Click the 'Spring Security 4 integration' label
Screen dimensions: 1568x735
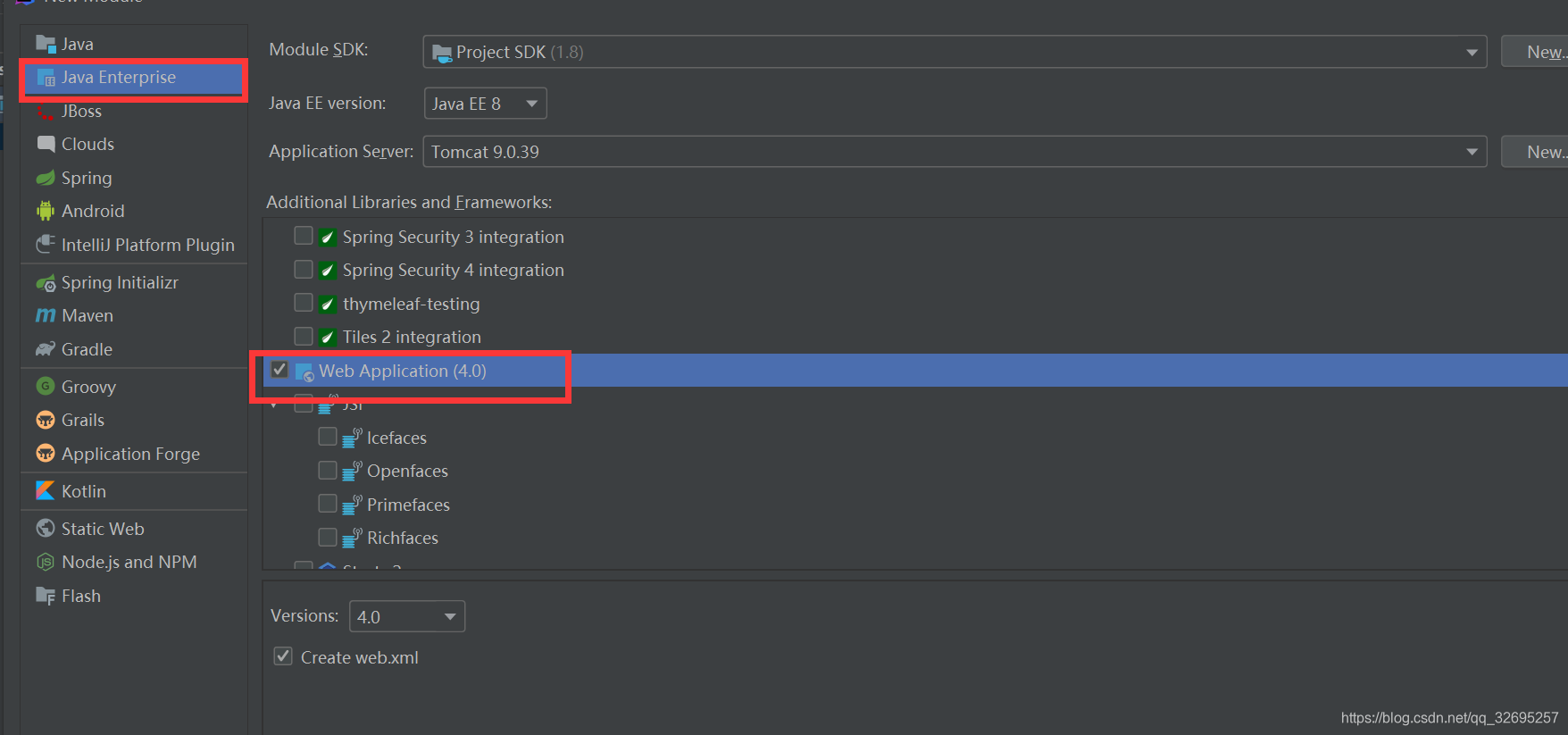point(454,270)
